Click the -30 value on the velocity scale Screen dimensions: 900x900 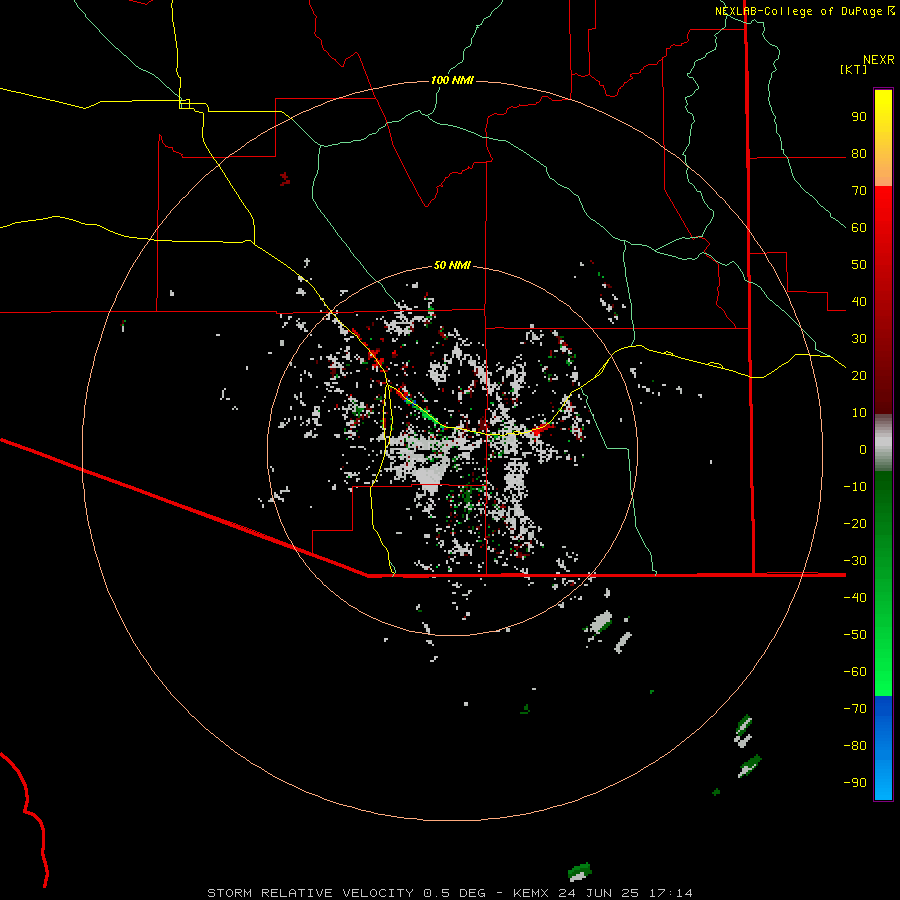[x=855, y=561]
